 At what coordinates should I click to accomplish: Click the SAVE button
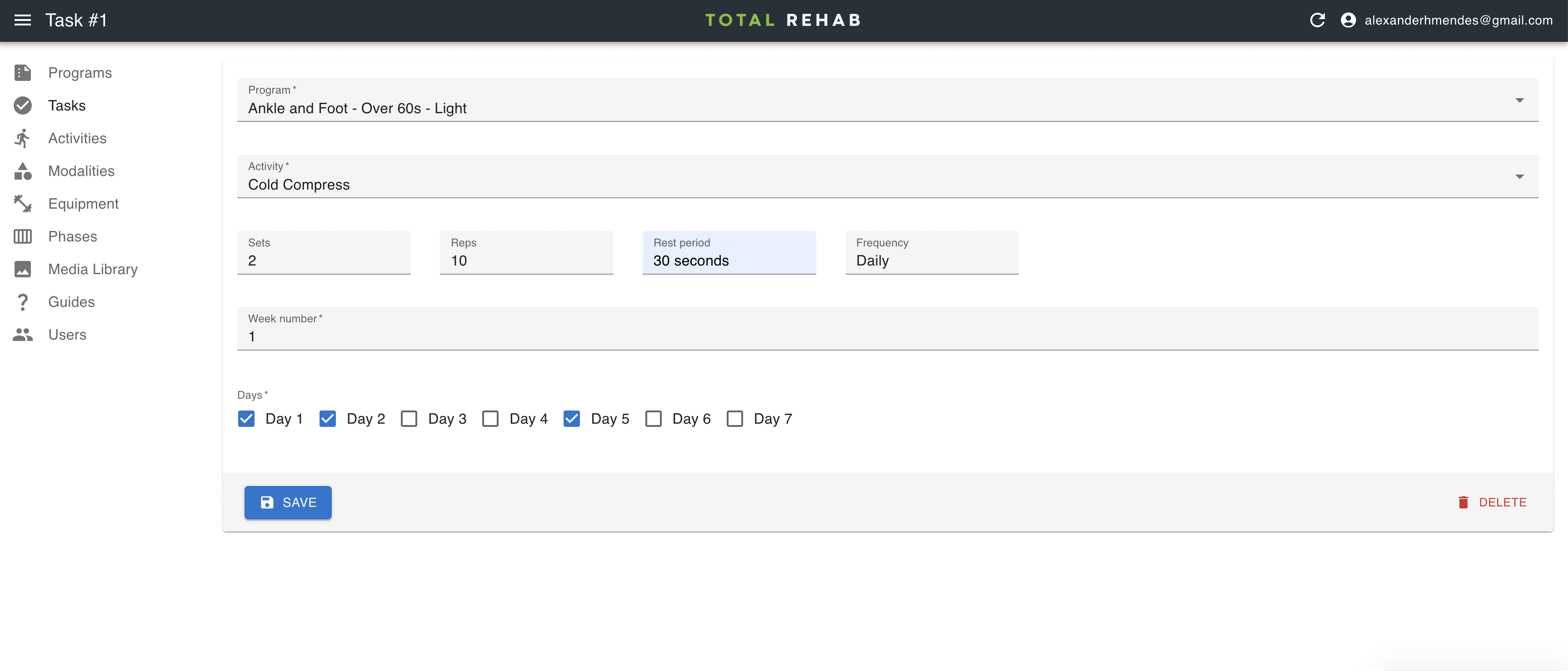pos(288,502)
